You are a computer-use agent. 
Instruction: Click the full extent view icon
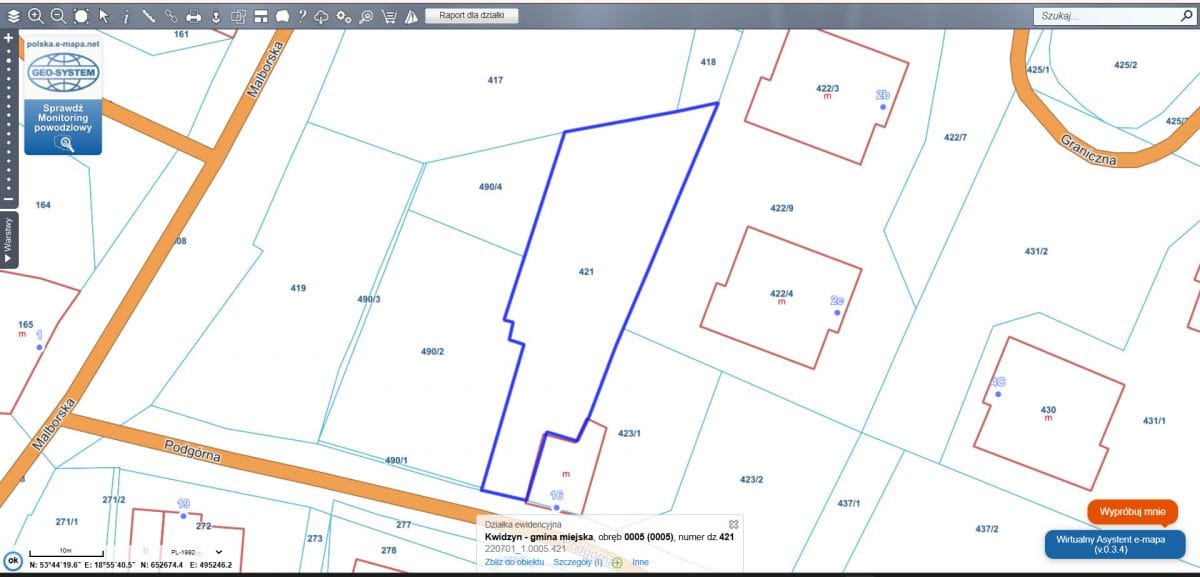[80, 16]
